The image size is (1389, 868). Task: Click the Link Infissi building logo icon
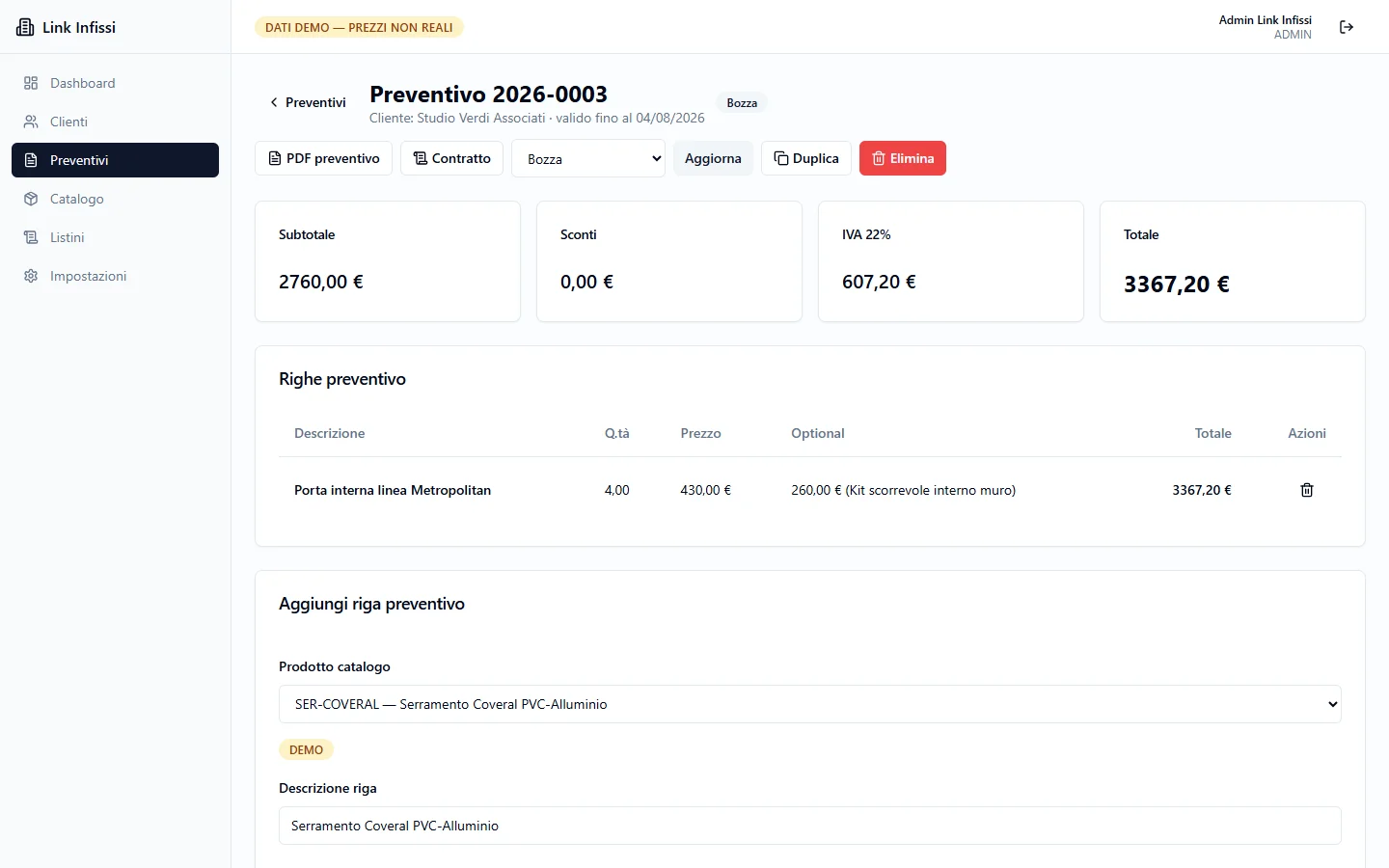click(x=25, y=27)
